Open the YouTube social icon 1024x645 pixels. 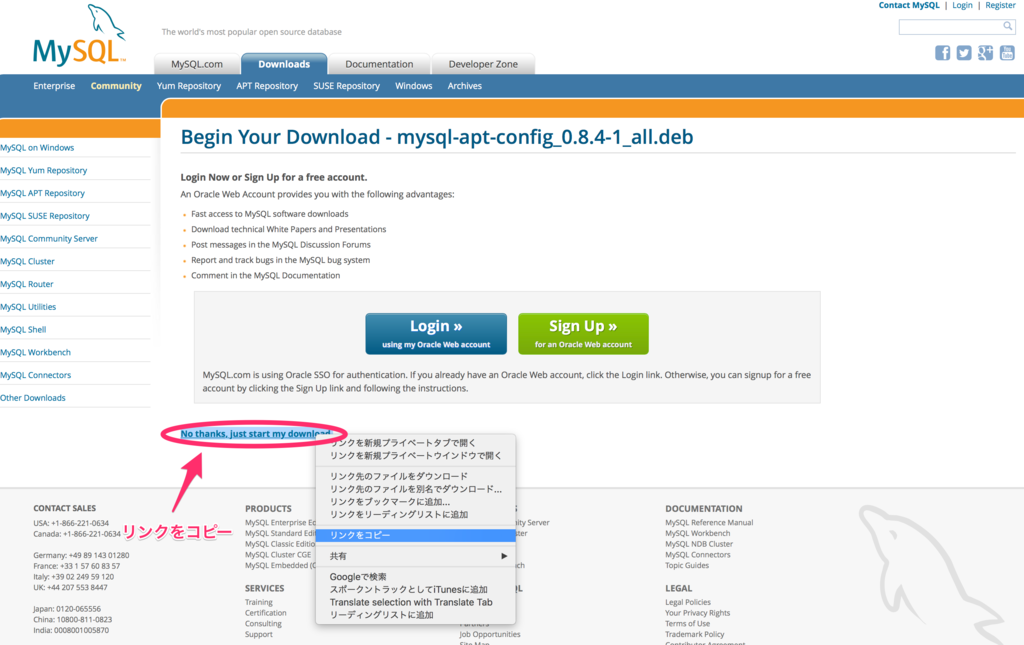[1007, 53]
